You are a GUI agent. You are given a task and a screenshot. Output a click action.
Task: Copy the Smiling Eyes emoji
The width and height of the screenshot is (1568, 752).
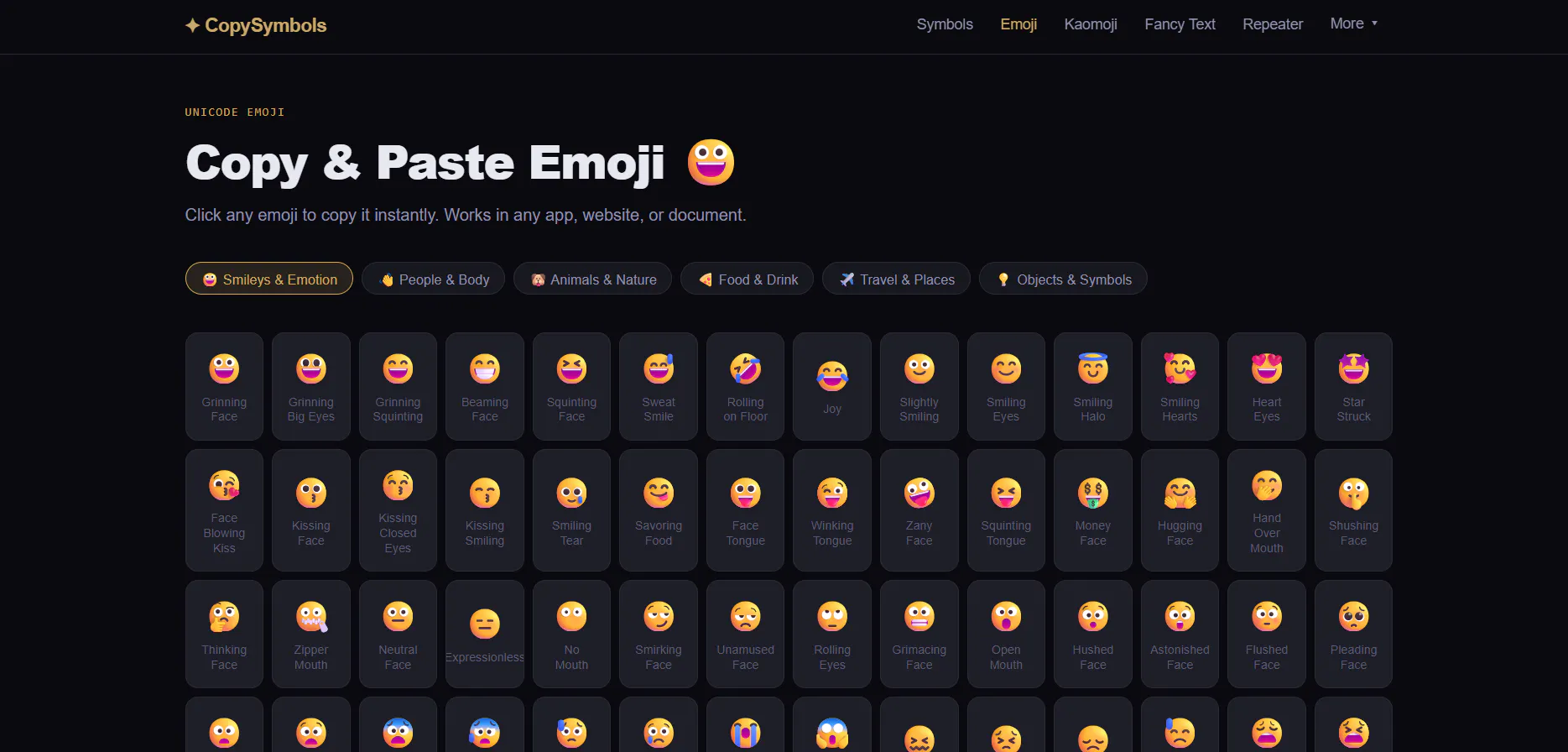[1006, 386]
